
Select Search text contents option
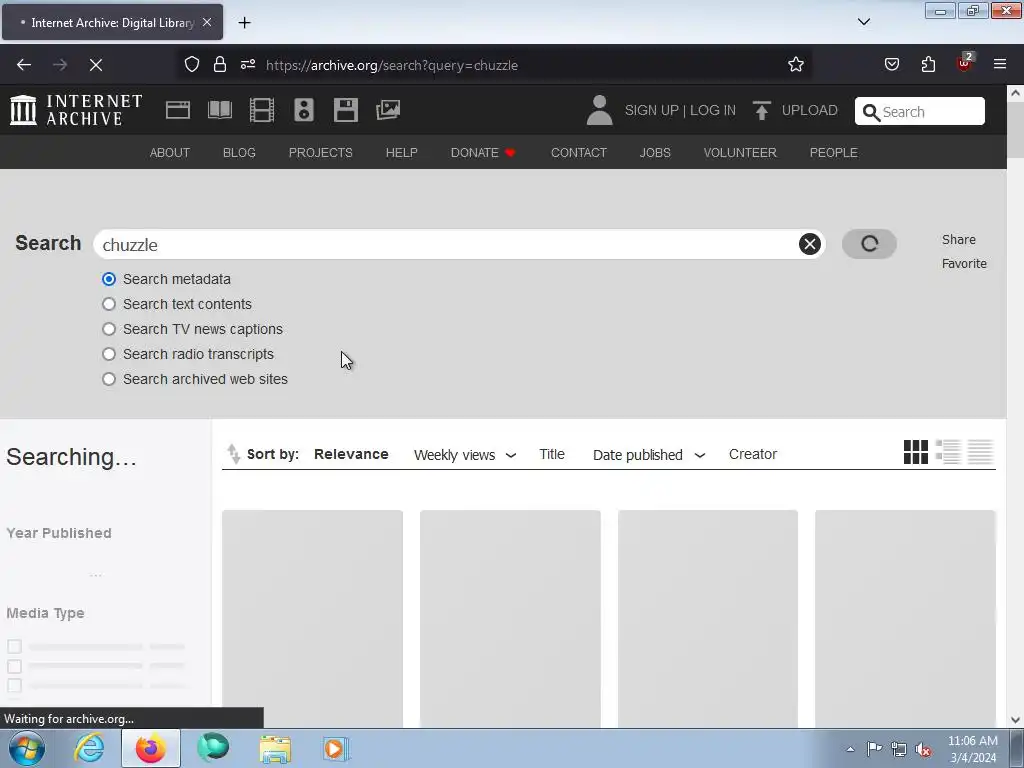pos(109,304)
